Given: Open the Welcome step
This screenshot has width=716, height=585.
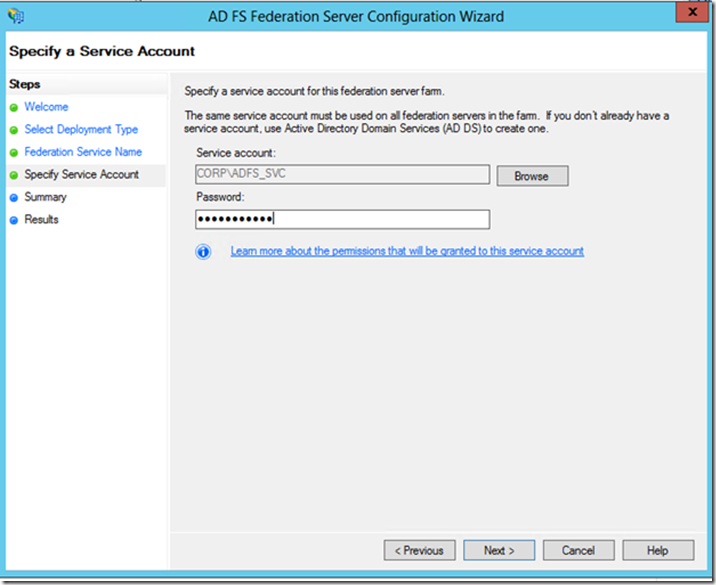Looking at the screenshot, I should coord(46,107).
